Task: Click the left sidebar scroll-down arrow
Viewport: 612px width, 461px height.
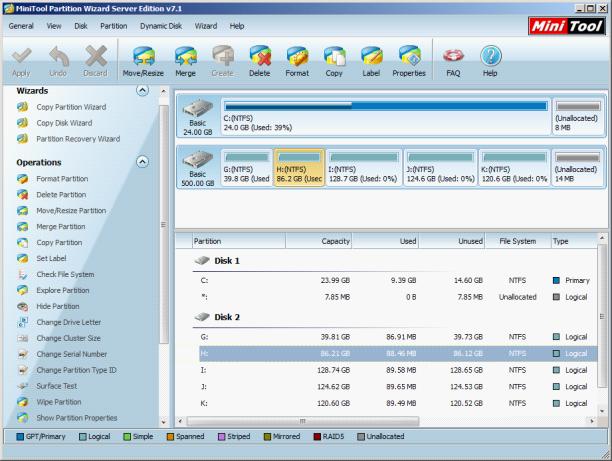Action: tap(164, 422)
